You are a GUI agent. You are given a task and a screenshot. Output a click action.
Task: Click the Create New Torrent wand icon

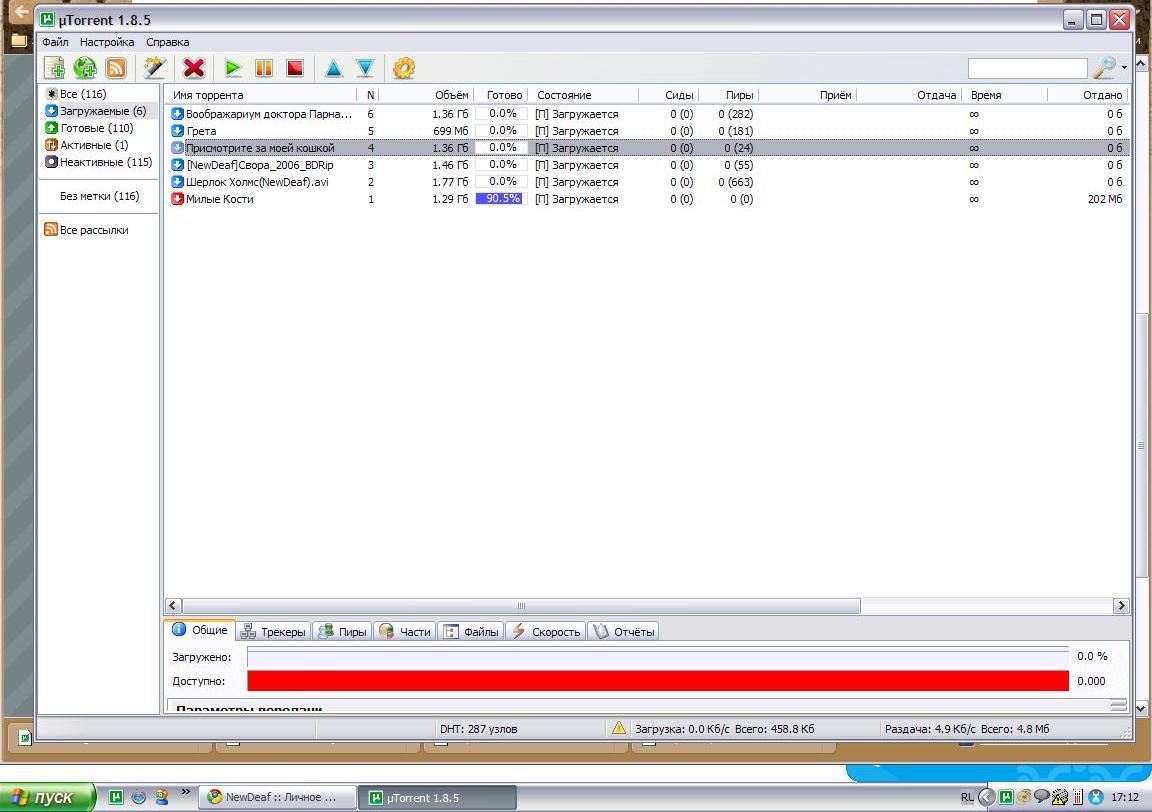[x=154, y=68]
